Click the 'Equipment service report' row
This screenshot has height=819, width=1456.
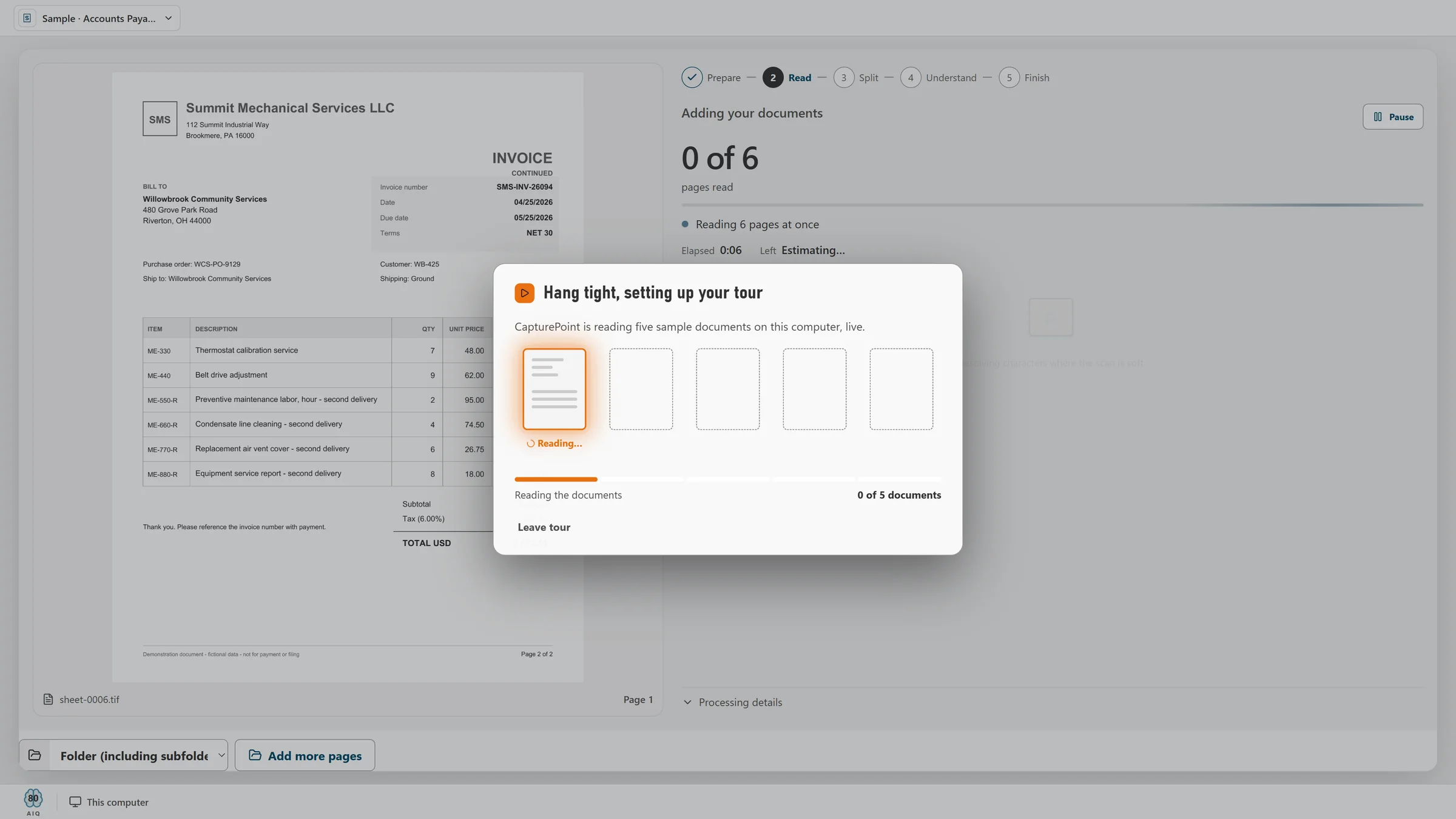(317, 474)
